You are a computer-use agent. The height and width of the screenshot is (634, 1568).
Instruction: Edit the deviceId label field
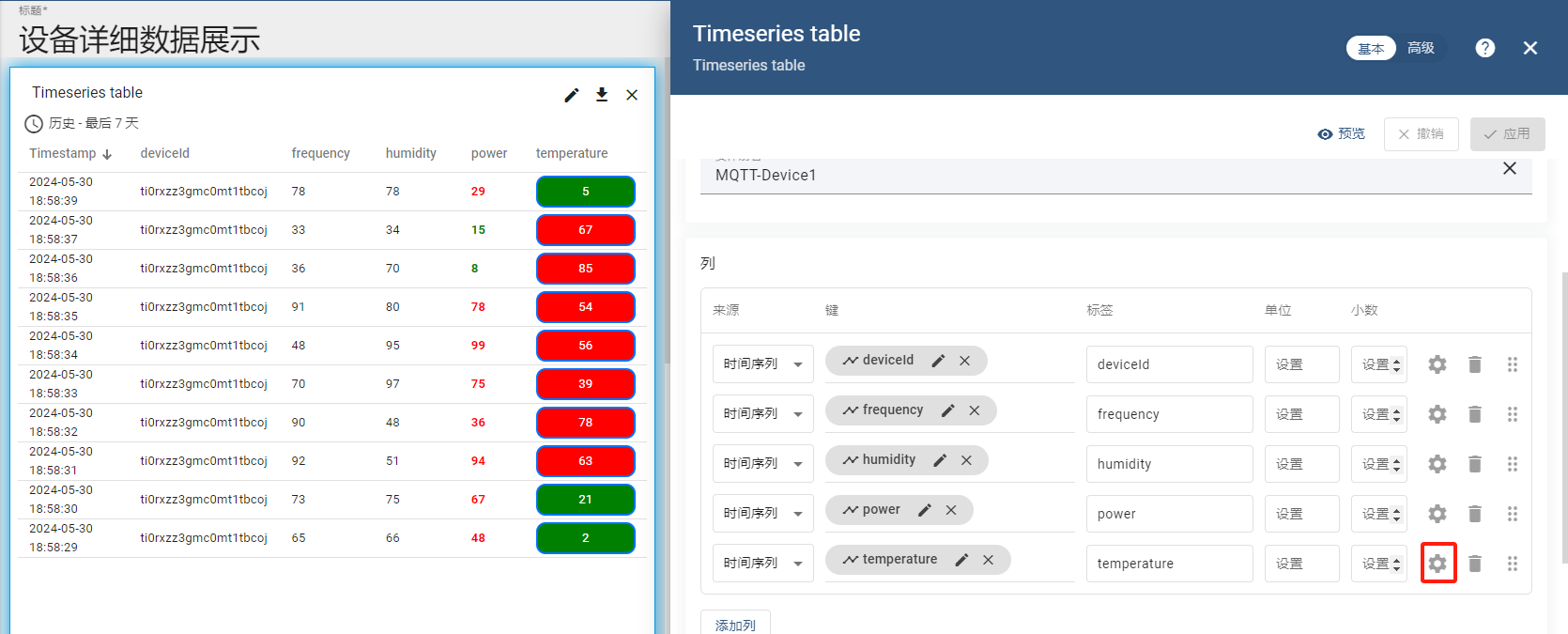tap(1169, 364)
